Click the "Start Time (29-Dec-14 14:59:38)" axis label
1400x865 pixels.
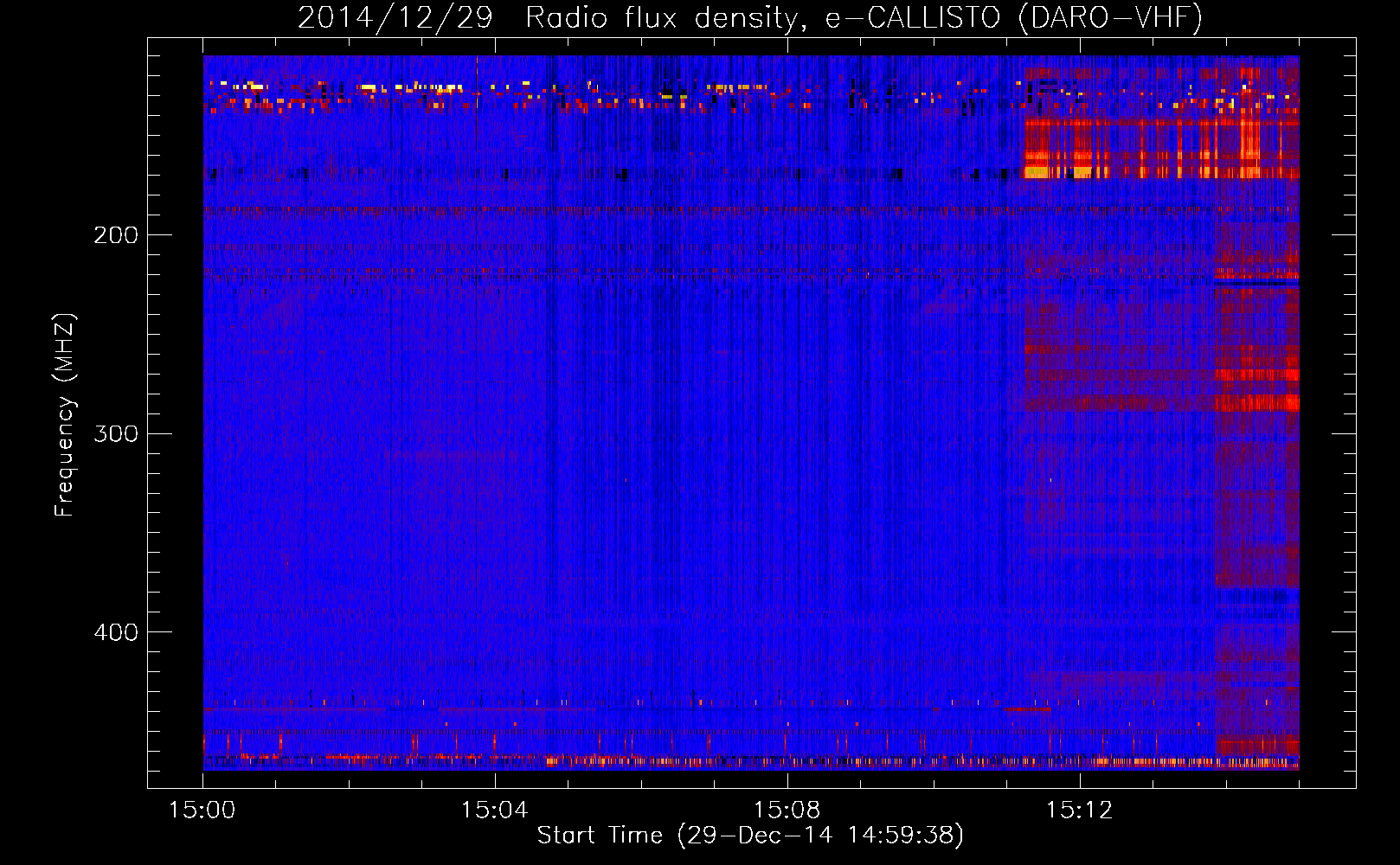click(750, 836)
